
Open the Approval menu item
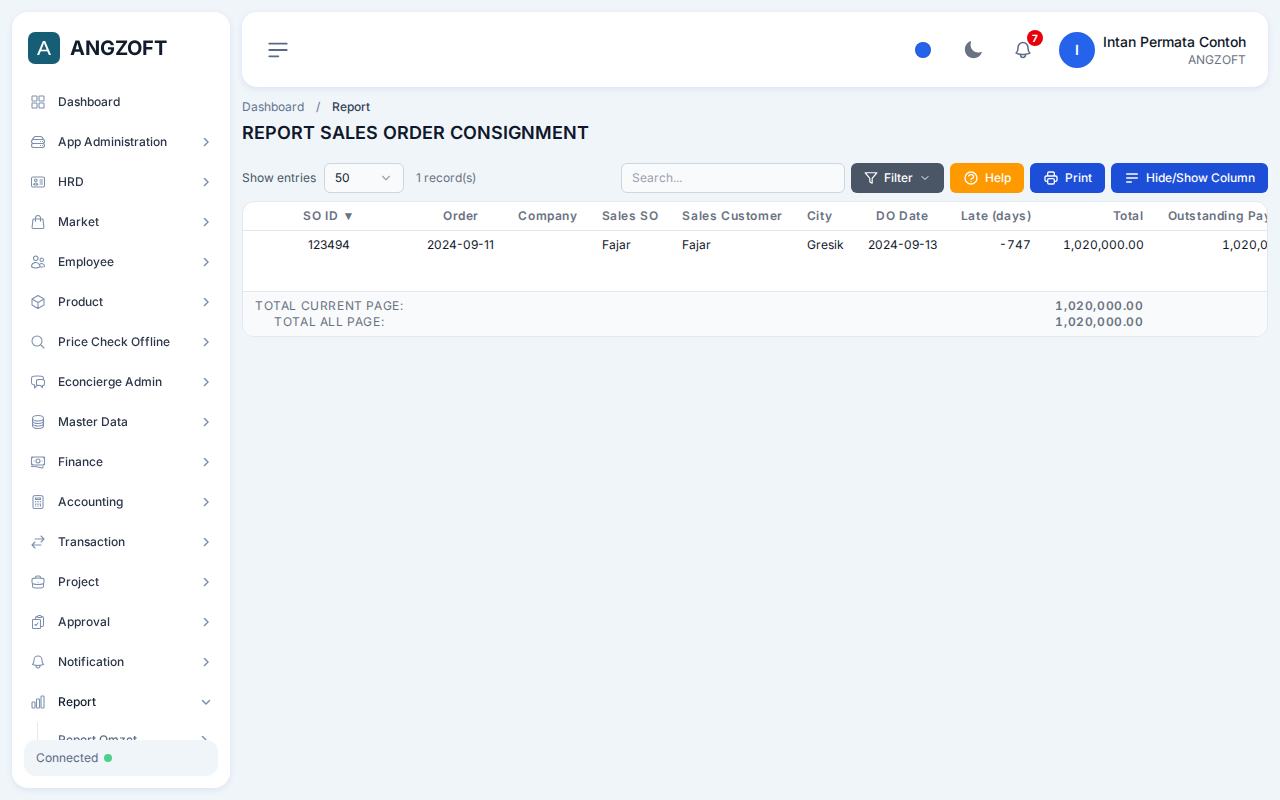click(121, 622)
